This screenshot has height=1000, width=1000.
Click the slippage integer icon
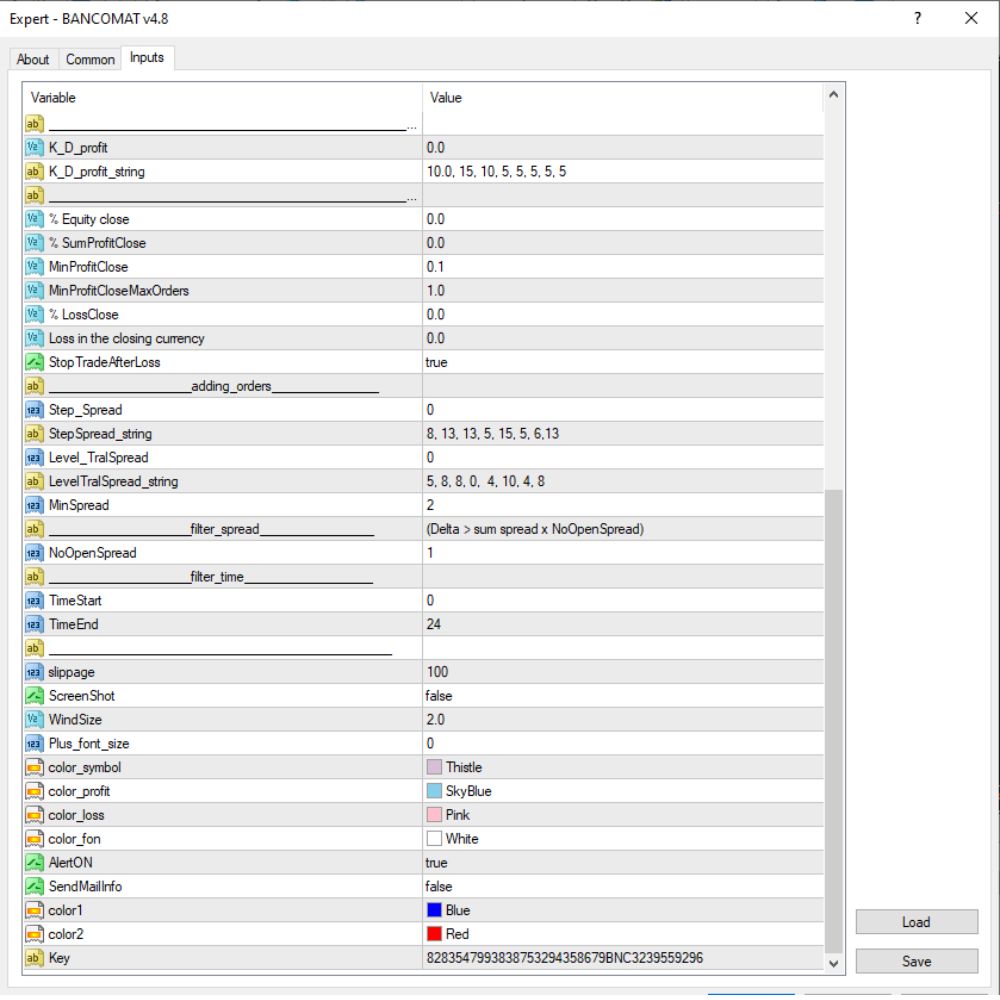click(x=34, y=672)
